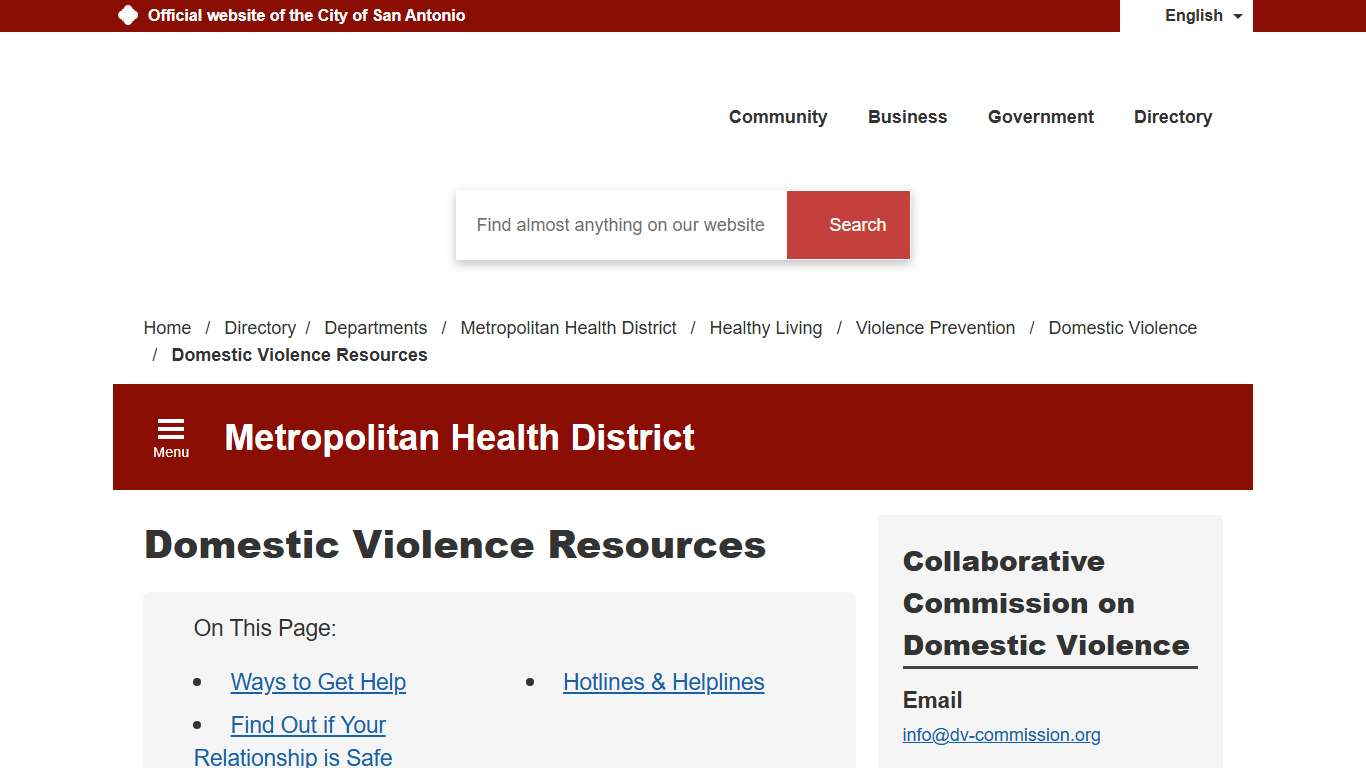1366x768 pixels.
Task: Open the Government menu item
Action: click(x=1040, y=117)
